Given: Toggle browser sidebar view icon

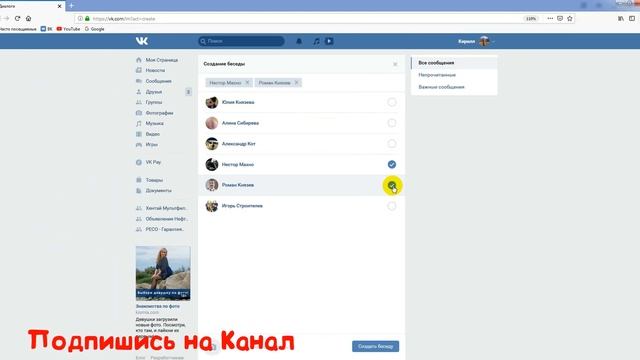Looking at the screenshot, I should point(632,18).
